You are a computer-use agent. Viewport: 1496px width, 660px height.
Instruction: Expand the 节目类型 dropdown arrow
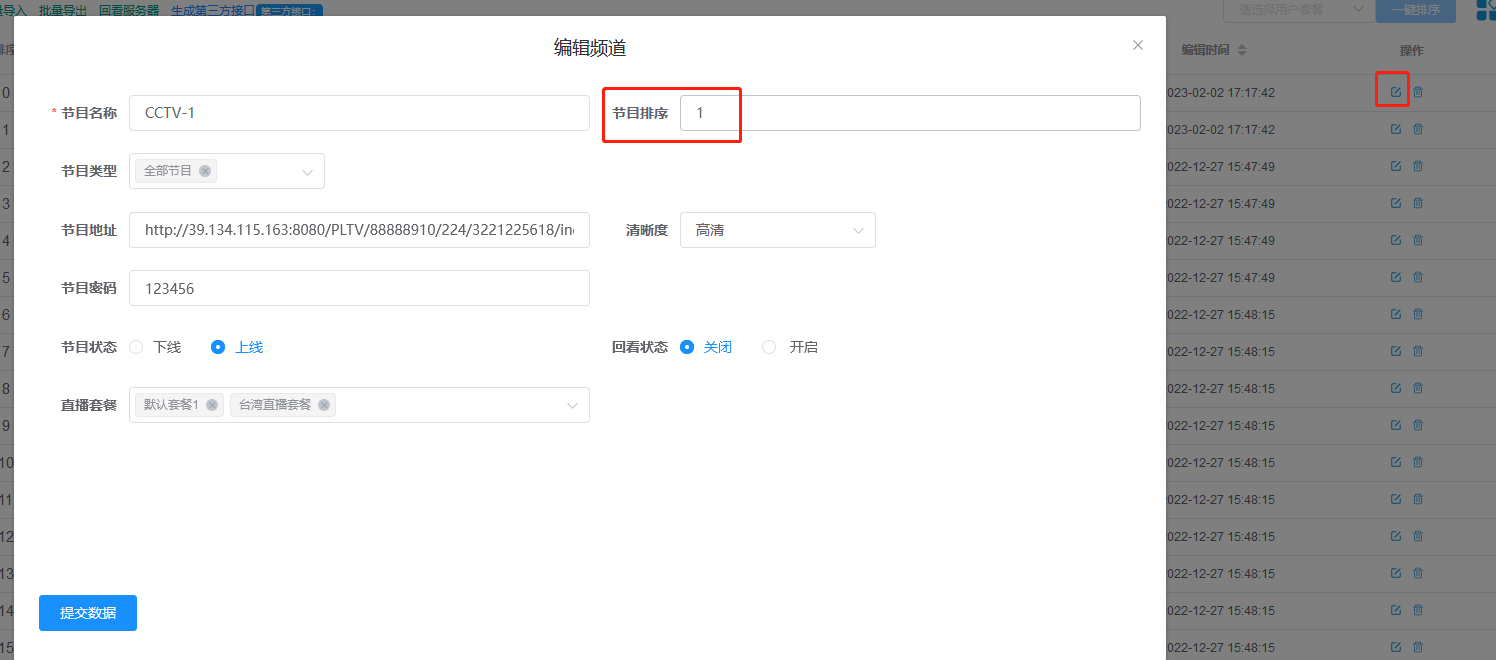pos(307,172)
